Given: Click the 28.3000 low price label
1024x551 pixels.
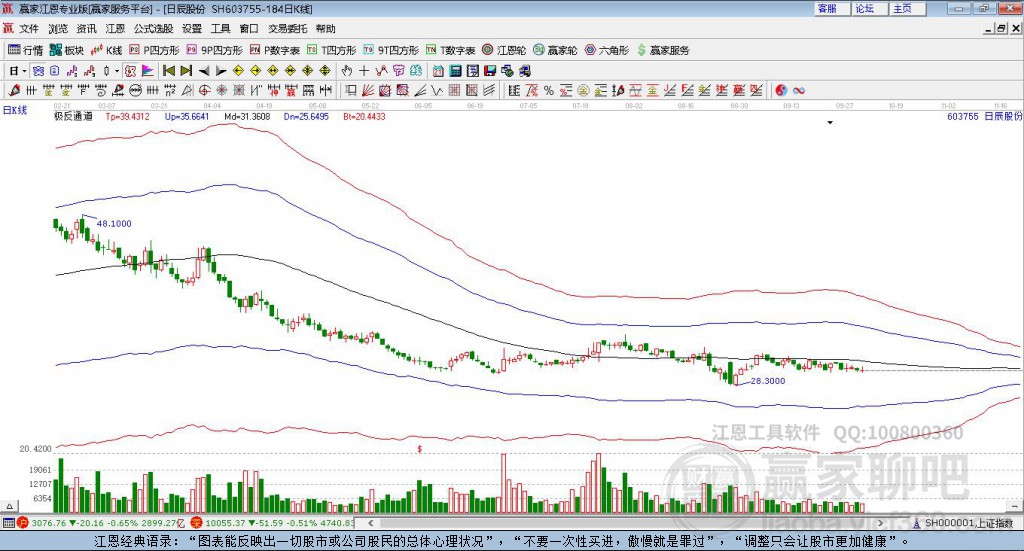Looking at the screenshot, I should (768, 381).
